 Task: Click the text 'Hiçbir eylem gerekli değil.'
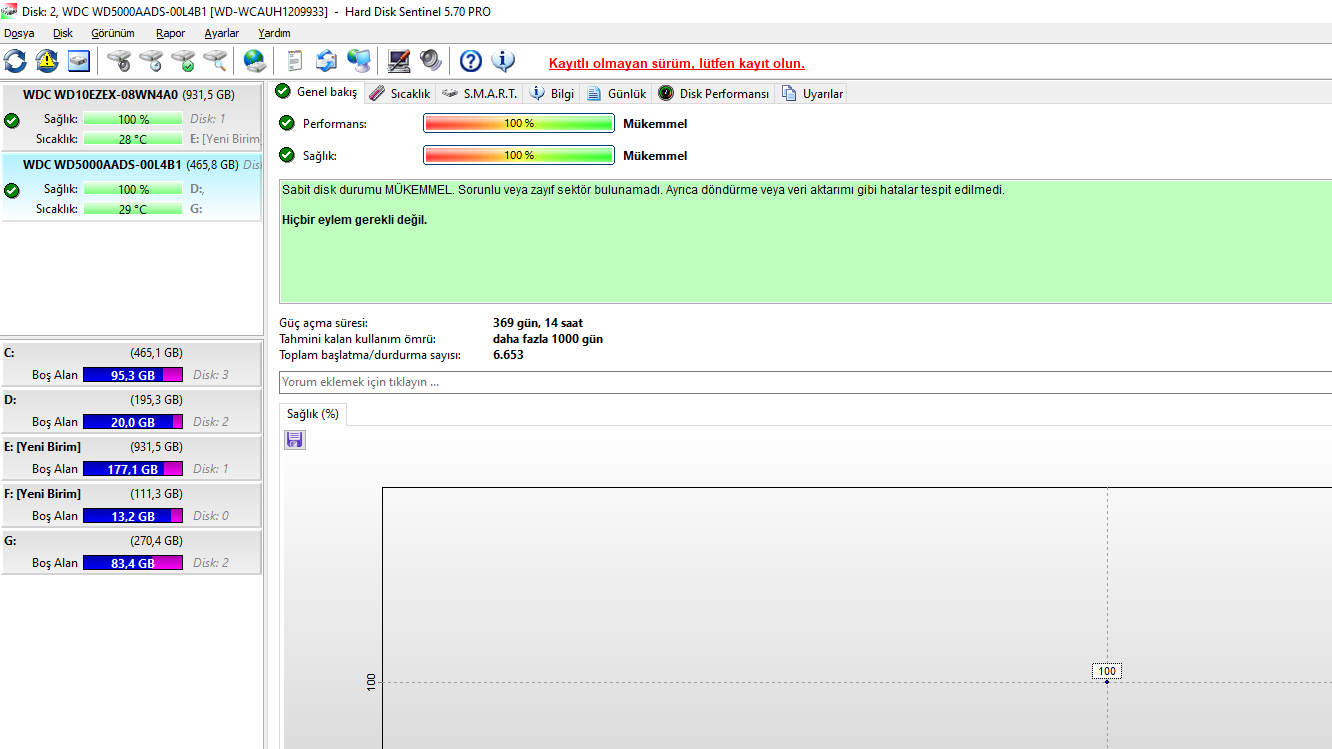[354, 220]
